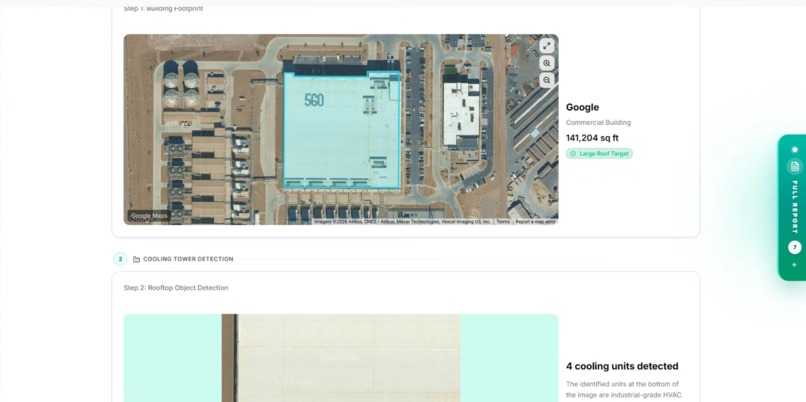Select the 141,204 sq ft value

coord(592,138)
